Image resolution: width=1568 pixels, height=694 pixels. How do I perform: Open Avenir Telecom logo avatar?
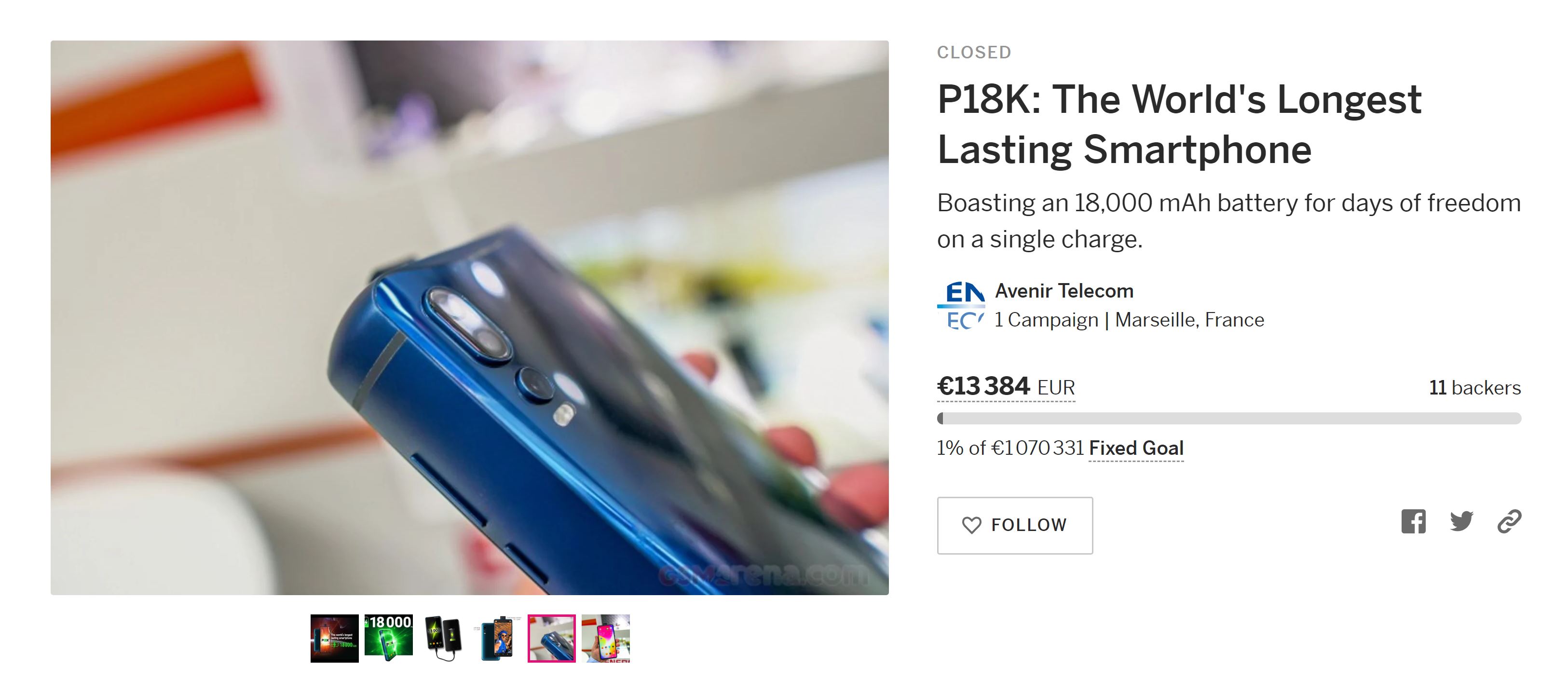[961, 305]
